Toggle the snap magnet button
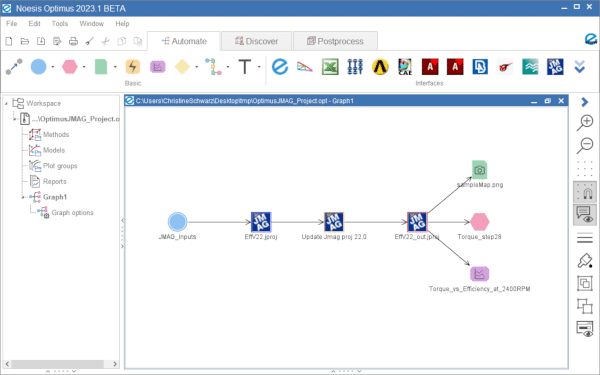Screen dimensions: 600x375 point(585,192)
